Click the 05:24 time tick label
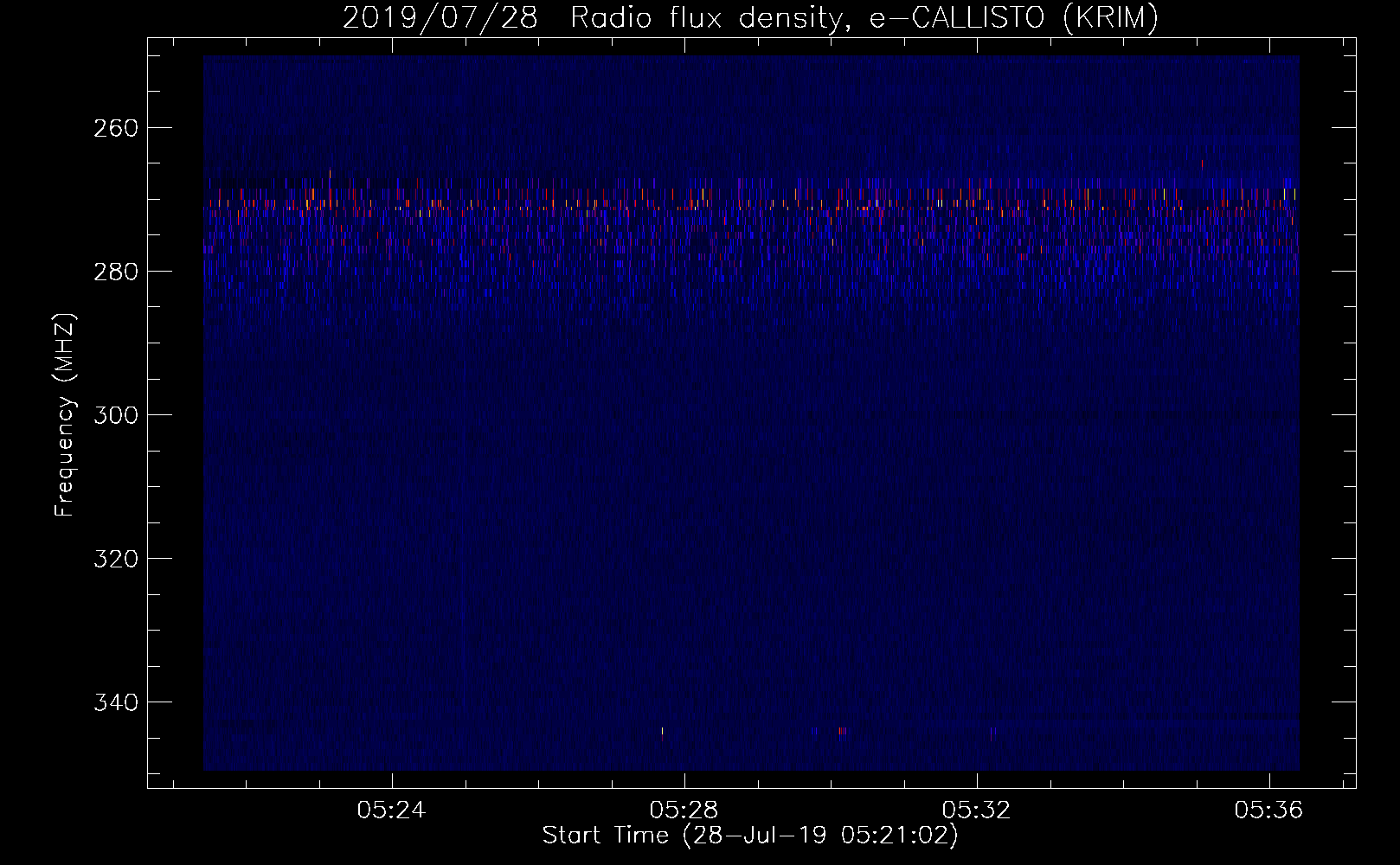 pyautogui.click(x=392, y=811)
